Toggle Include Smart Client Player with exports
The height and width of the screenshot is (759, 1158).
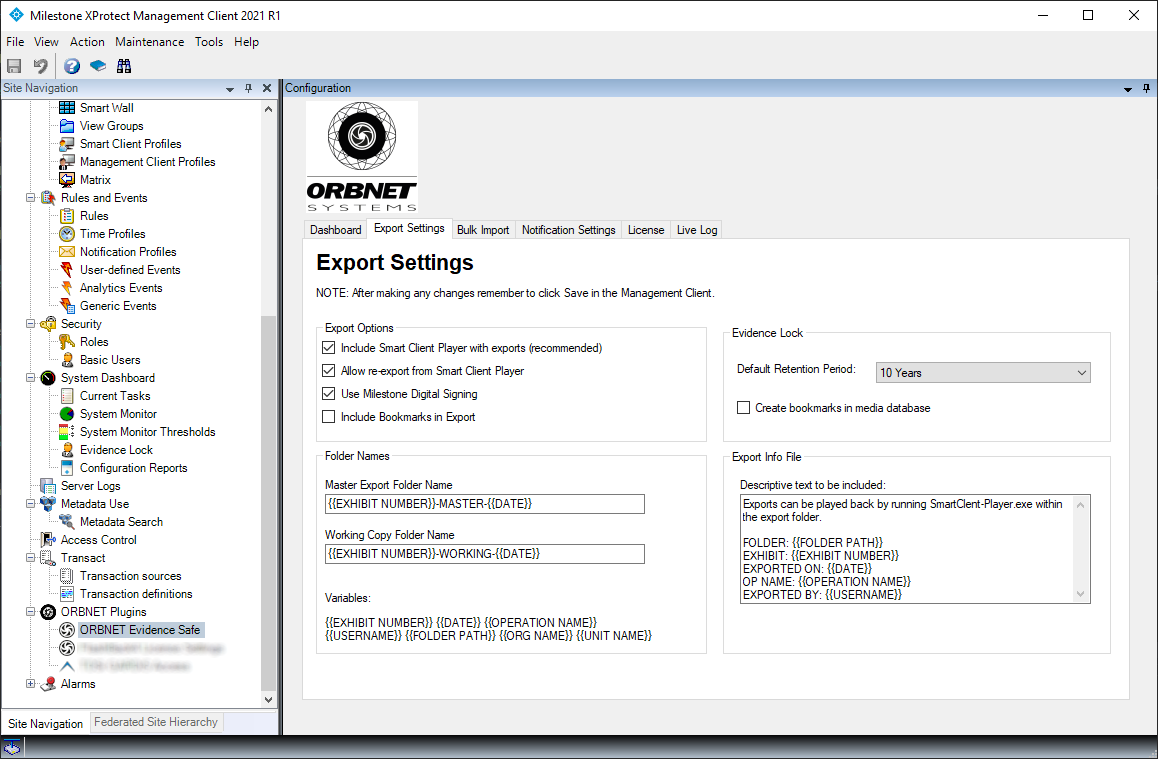tap(329, 348)
